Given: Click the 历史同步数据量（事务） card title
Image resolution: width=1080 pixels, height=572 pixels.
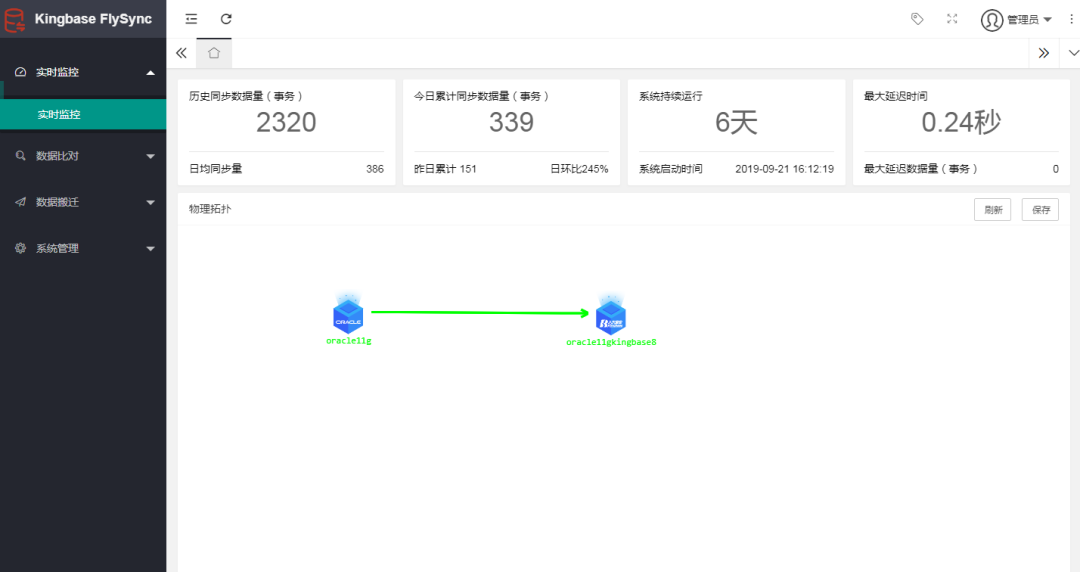Looking at the screenshot, I should click(246, 96).
